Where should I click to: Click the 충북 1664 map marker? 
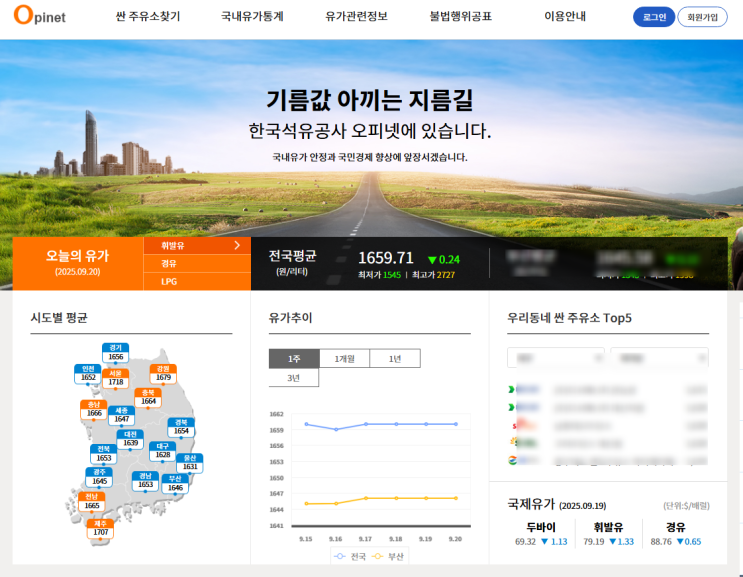(x=148, y=397)
